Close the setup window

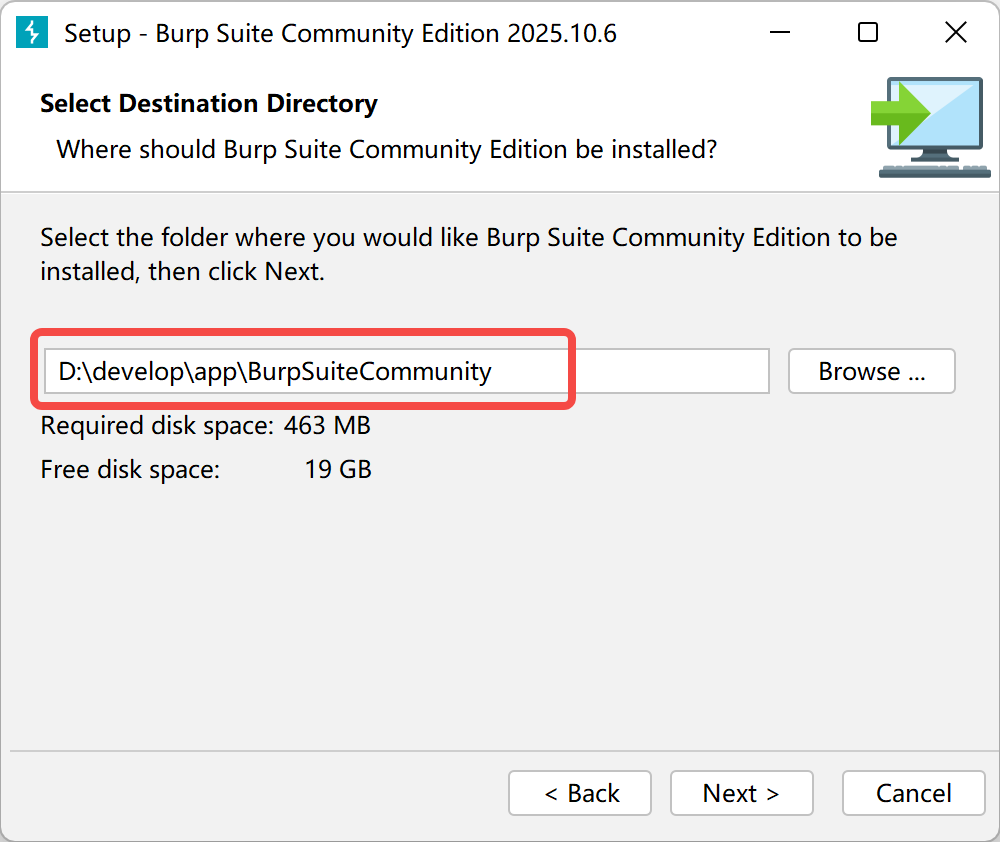point(955,32)
